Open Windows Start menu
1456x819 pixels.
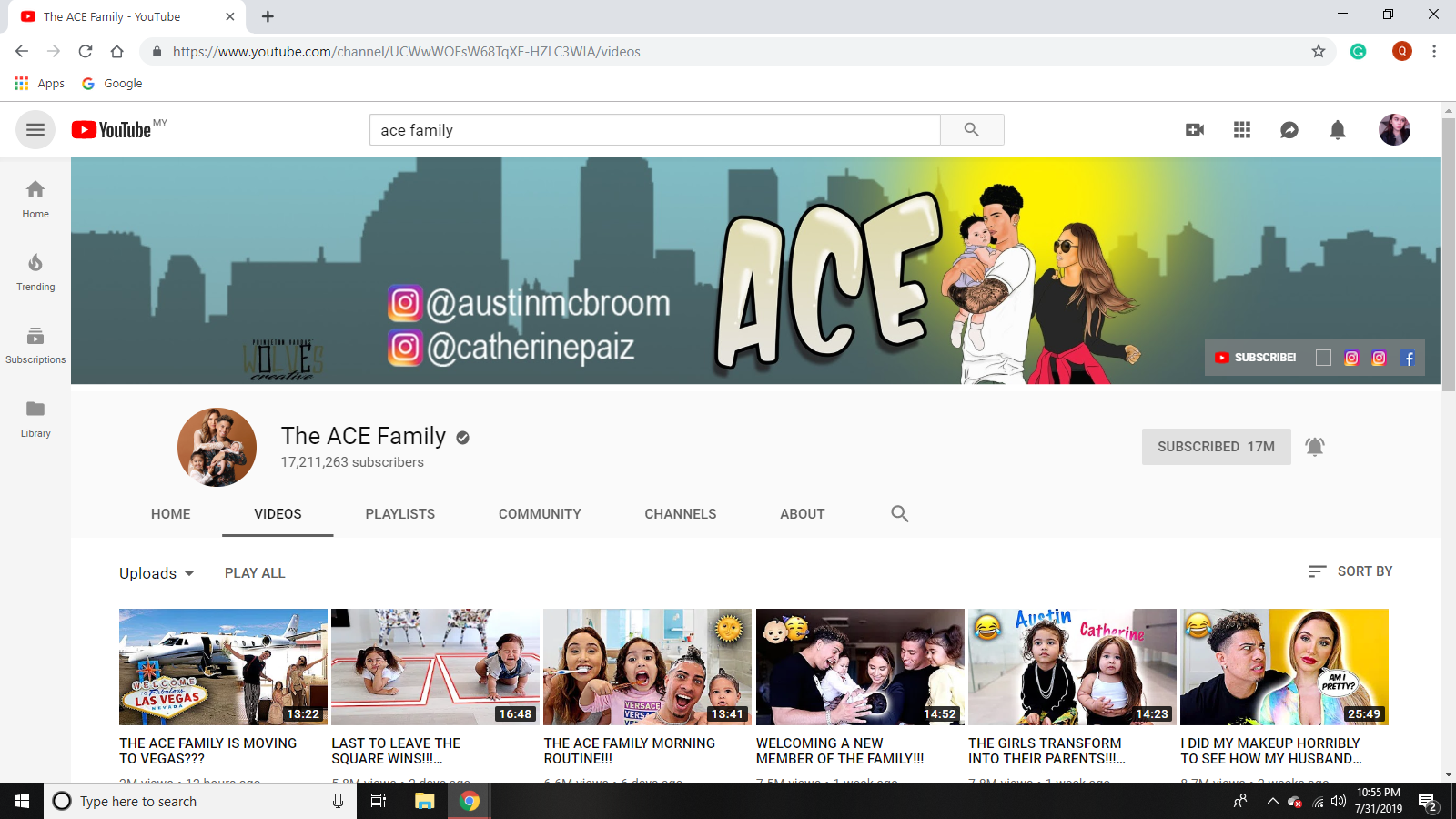[22, 801]
